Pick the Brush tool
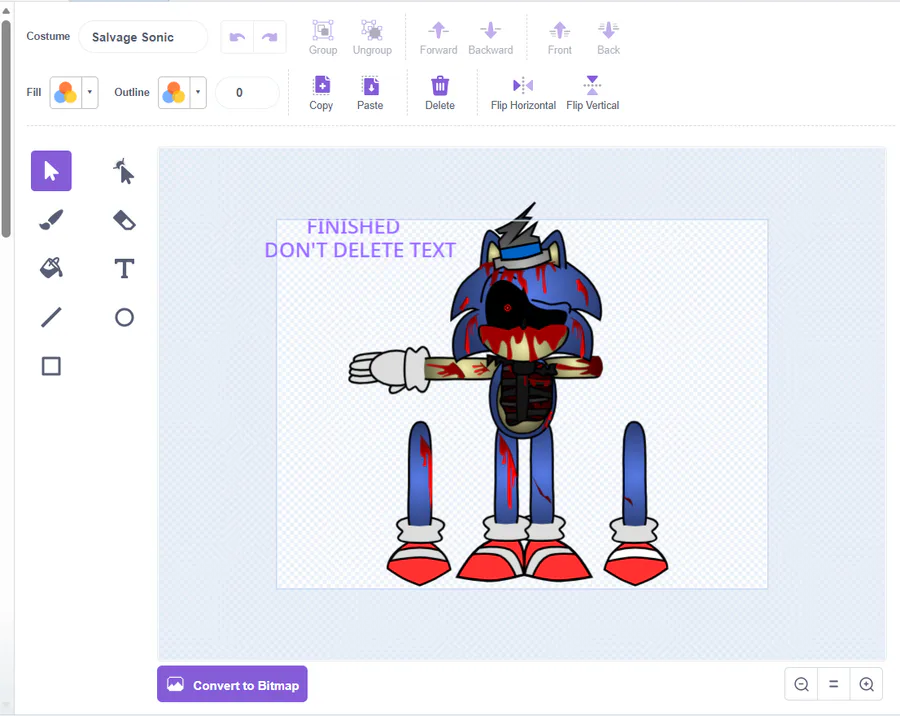This screenshot has height=716, width=900. 51,220
